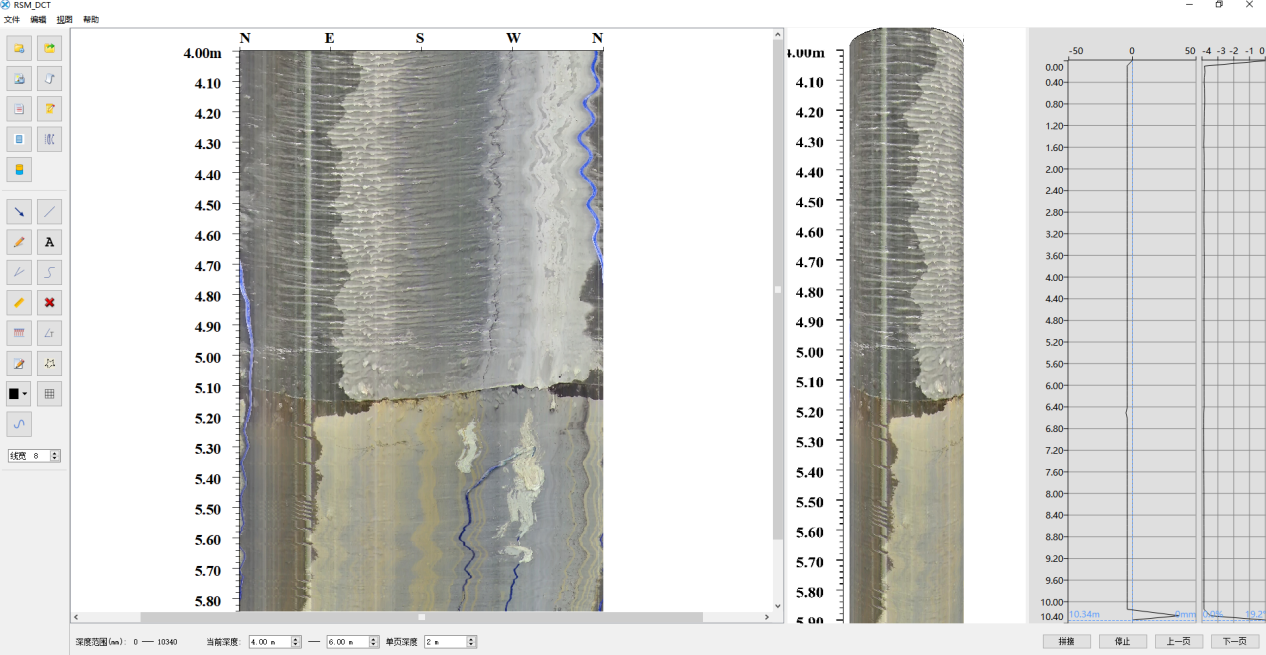Choose the text 'A' annotation tool
The width and height of the screenshot is (1266, 655).
(x=49, y=242)
